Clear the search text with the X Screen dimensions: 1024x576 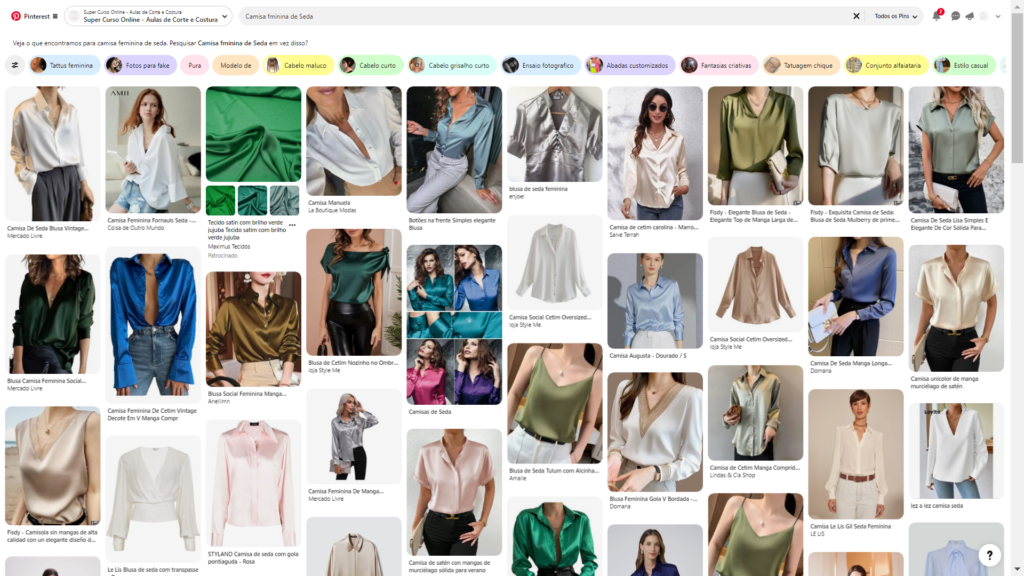pos(856,16)
